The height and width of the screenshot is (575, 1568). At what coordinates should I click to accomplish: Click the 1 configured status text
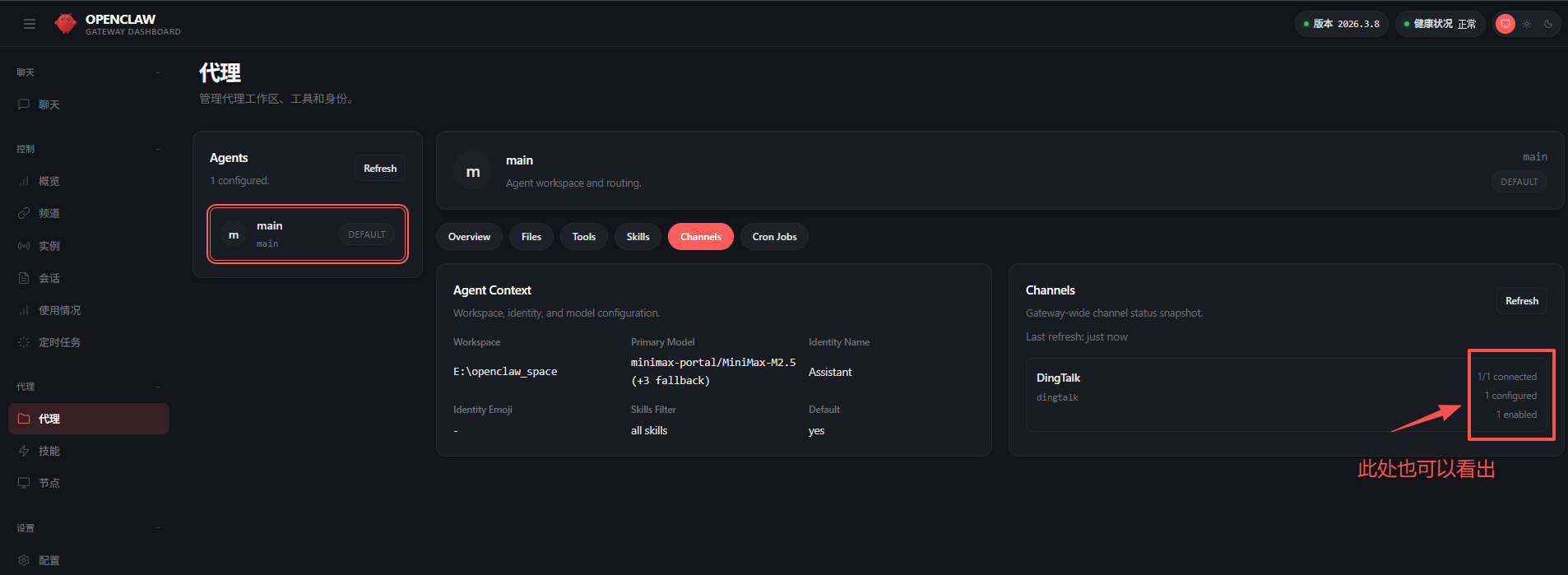(1510, 396)
